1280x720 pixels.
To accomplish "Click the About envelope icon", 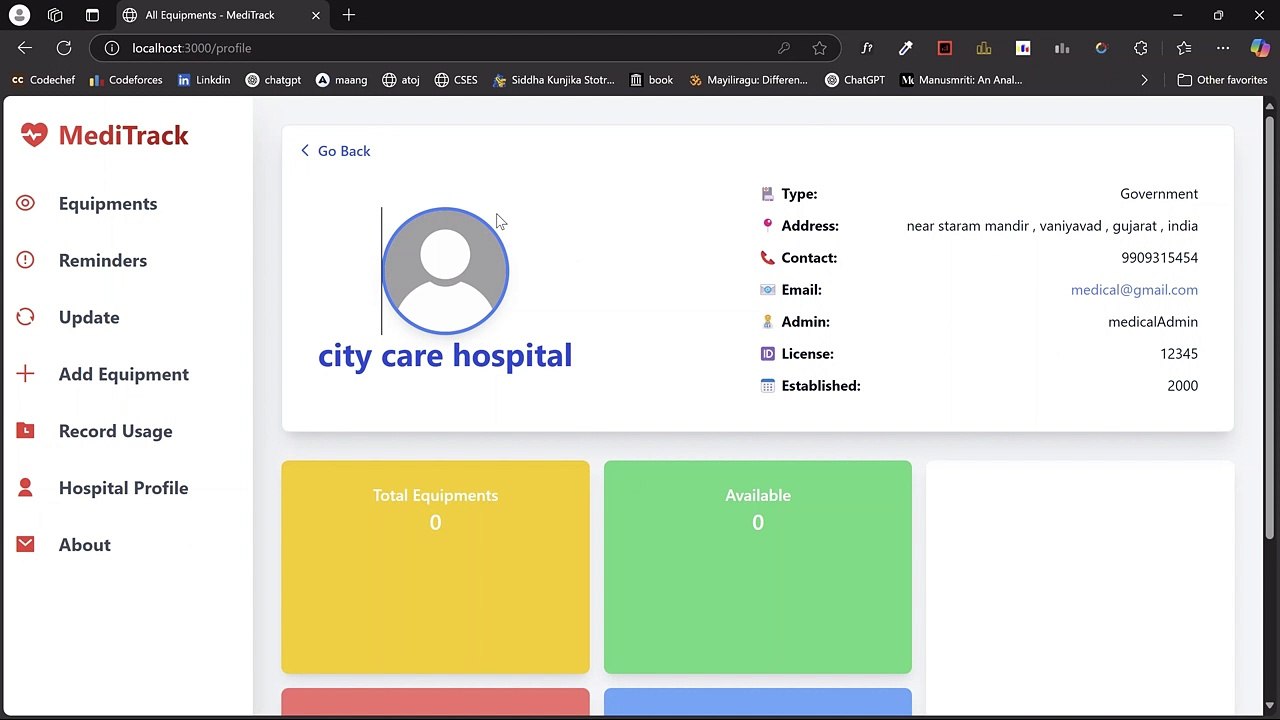I will click(x=25, y=544).
